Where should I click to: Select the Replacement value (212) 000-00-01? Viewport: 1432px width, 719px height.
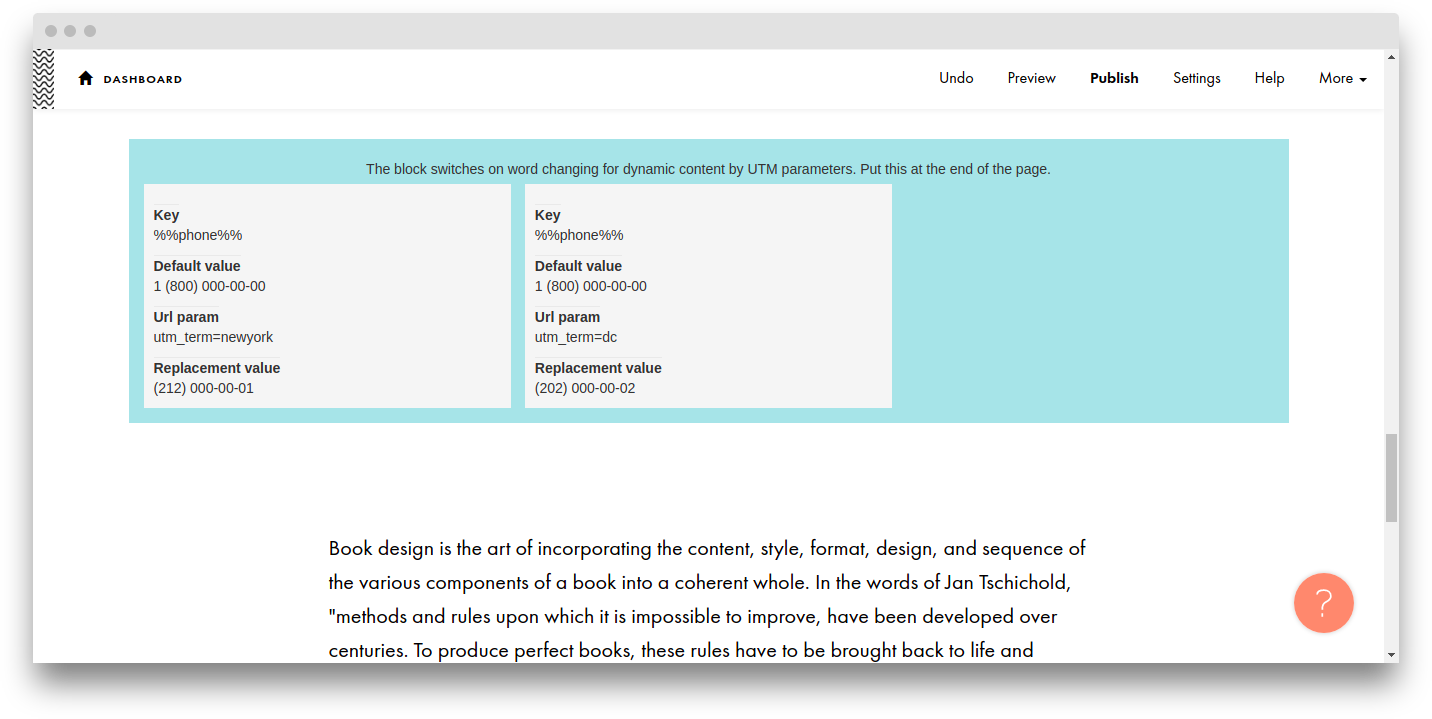coord(203,388)
